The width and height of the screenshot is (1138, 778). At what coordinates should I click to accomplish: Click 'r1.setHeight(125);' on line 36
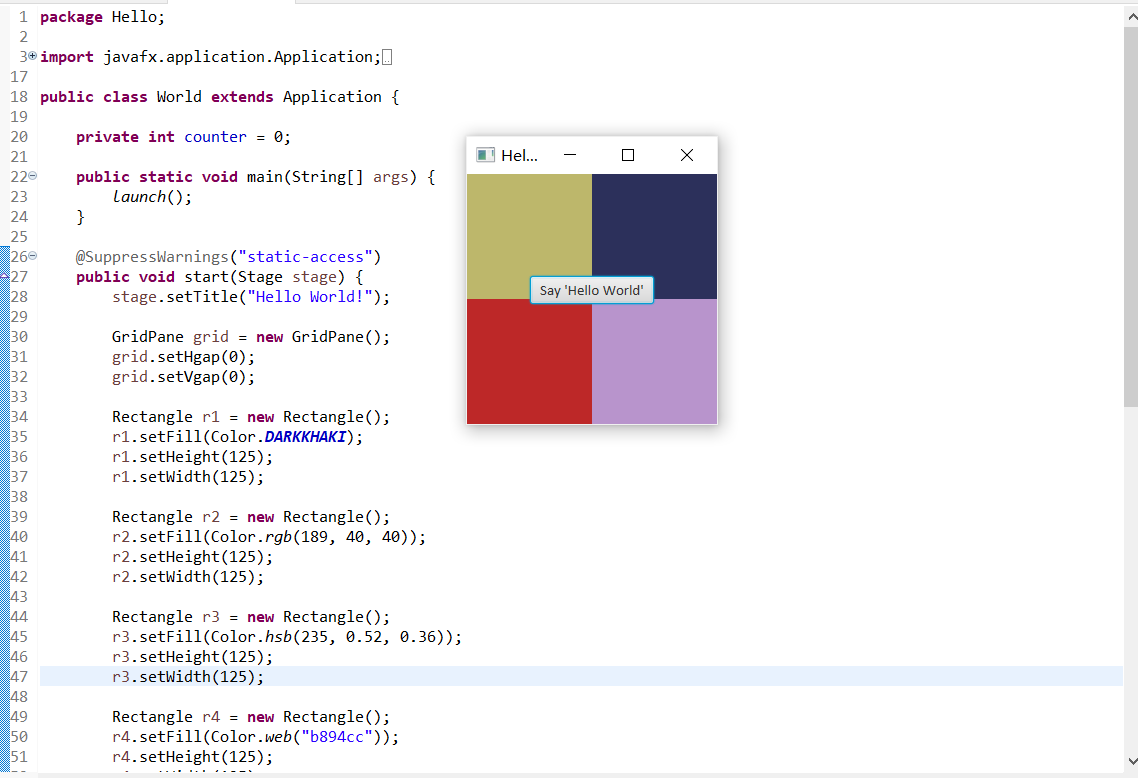(192, 457)
